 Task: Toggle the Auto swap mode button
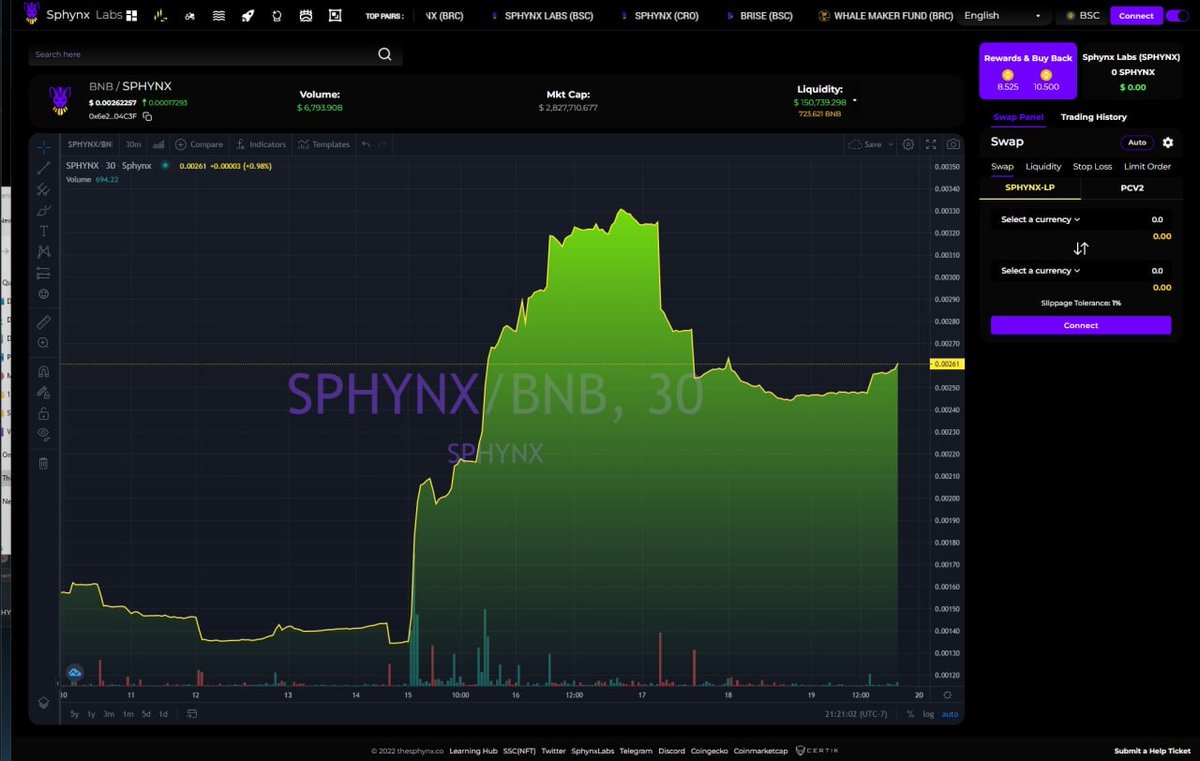coord(1136,142)
